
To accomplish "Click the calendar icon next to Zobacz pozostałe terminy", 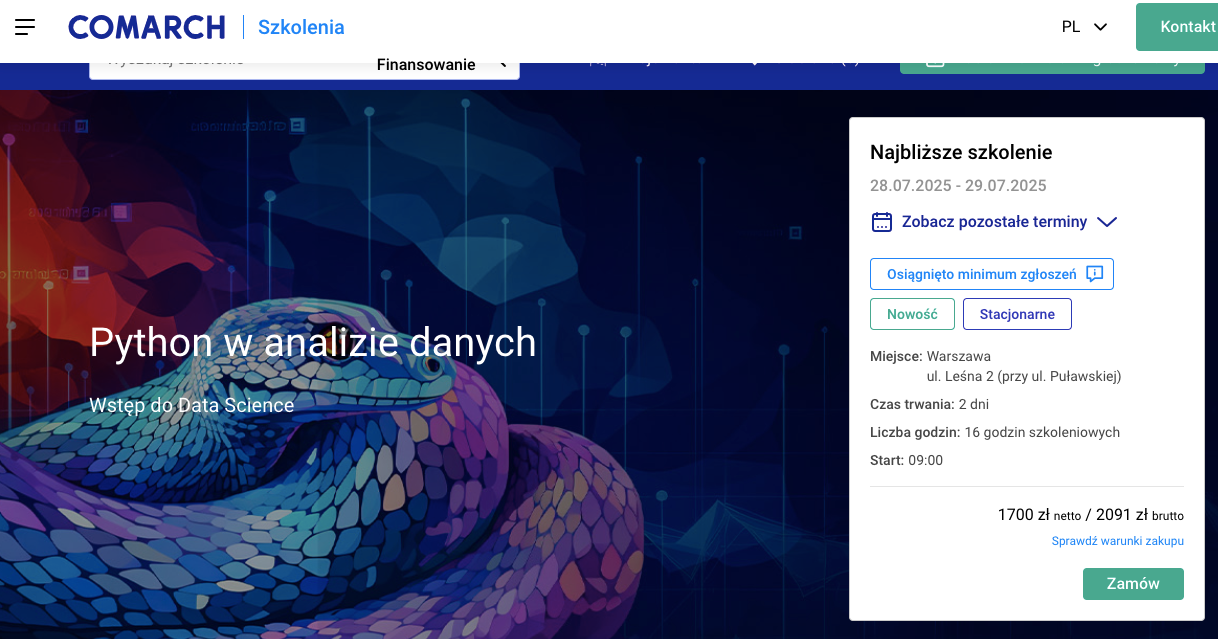I will (x=881, y=222).
